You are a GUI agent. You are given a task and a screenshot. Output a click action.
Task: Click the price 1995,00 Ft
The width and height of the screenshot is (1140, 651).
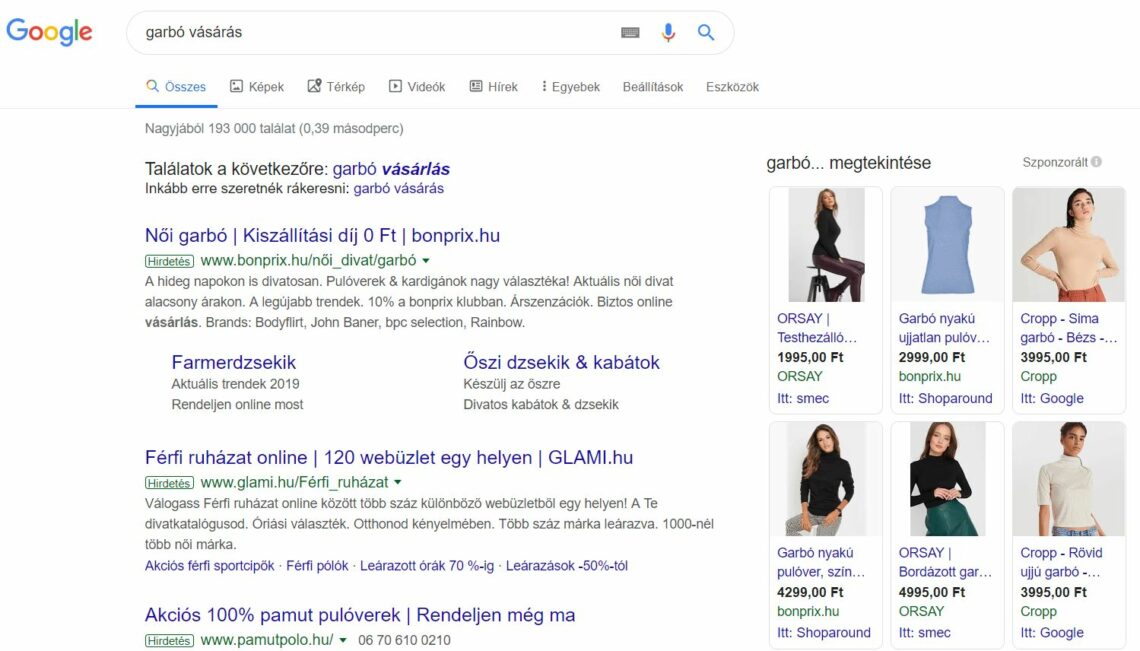tap(810, 357)
